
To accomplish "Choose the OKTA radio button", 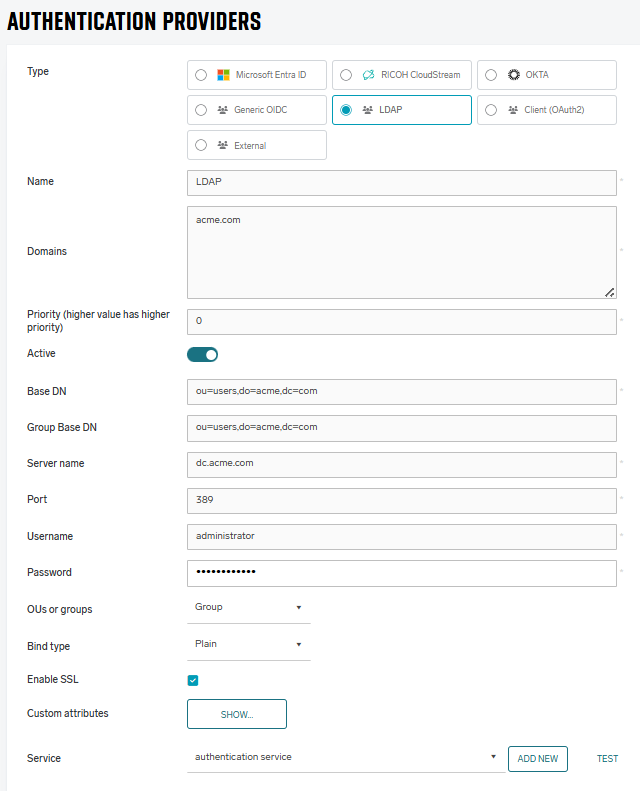I will [x=491, y=75].
